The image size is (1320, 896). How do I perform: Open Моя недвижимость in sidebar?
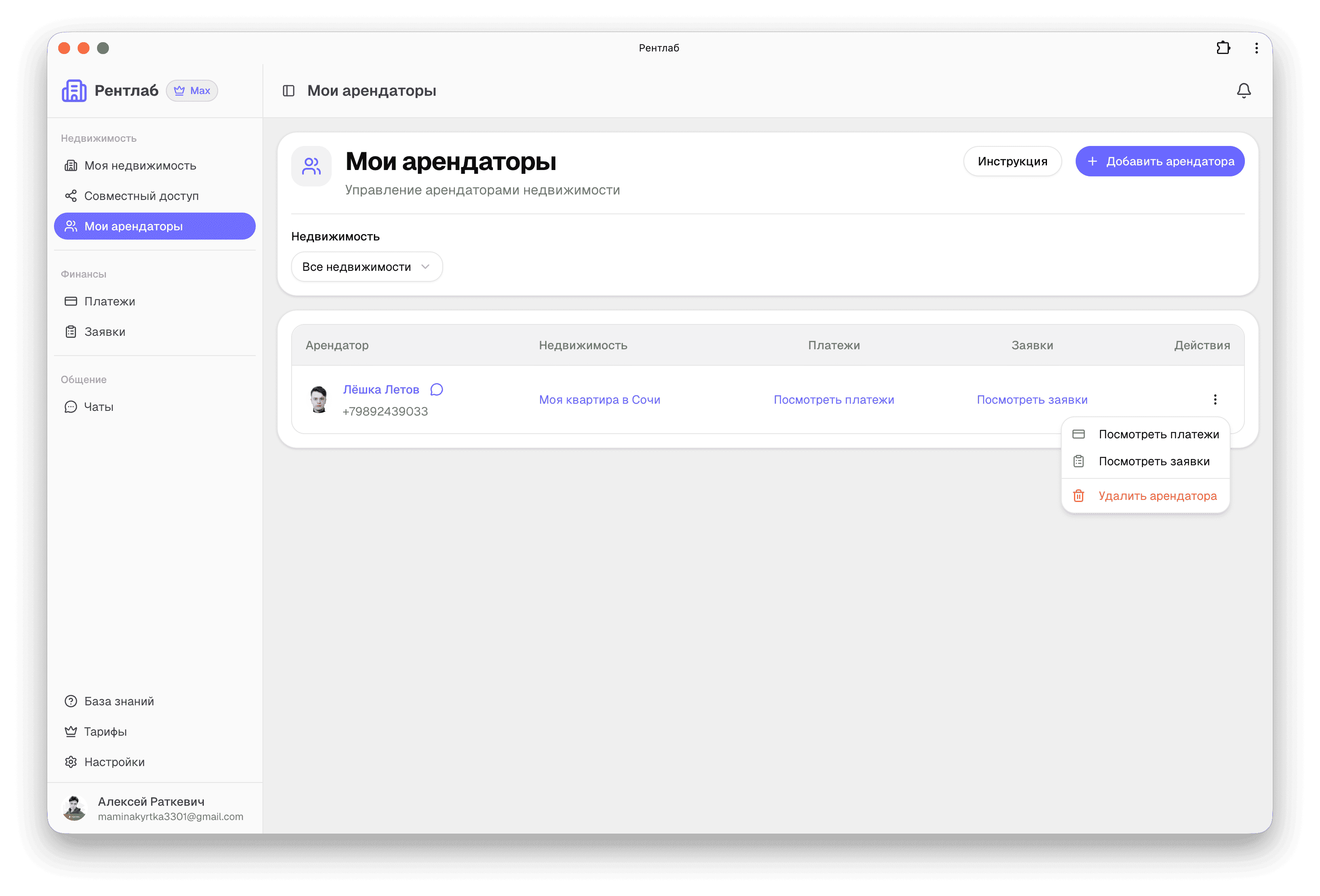(140, 165)
